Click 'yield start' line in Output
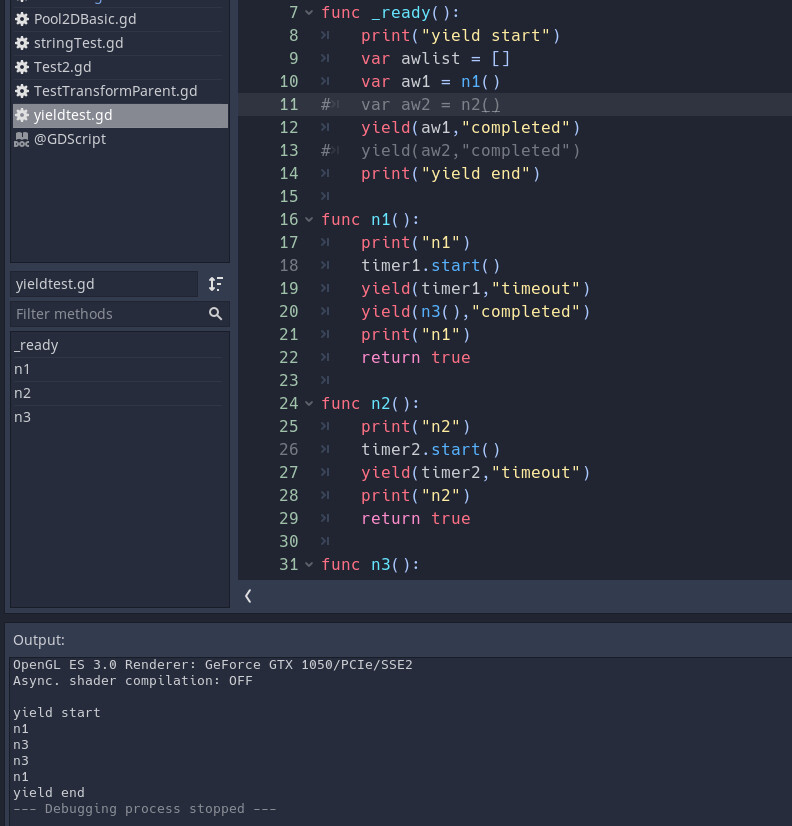 (x=57, y=713)
